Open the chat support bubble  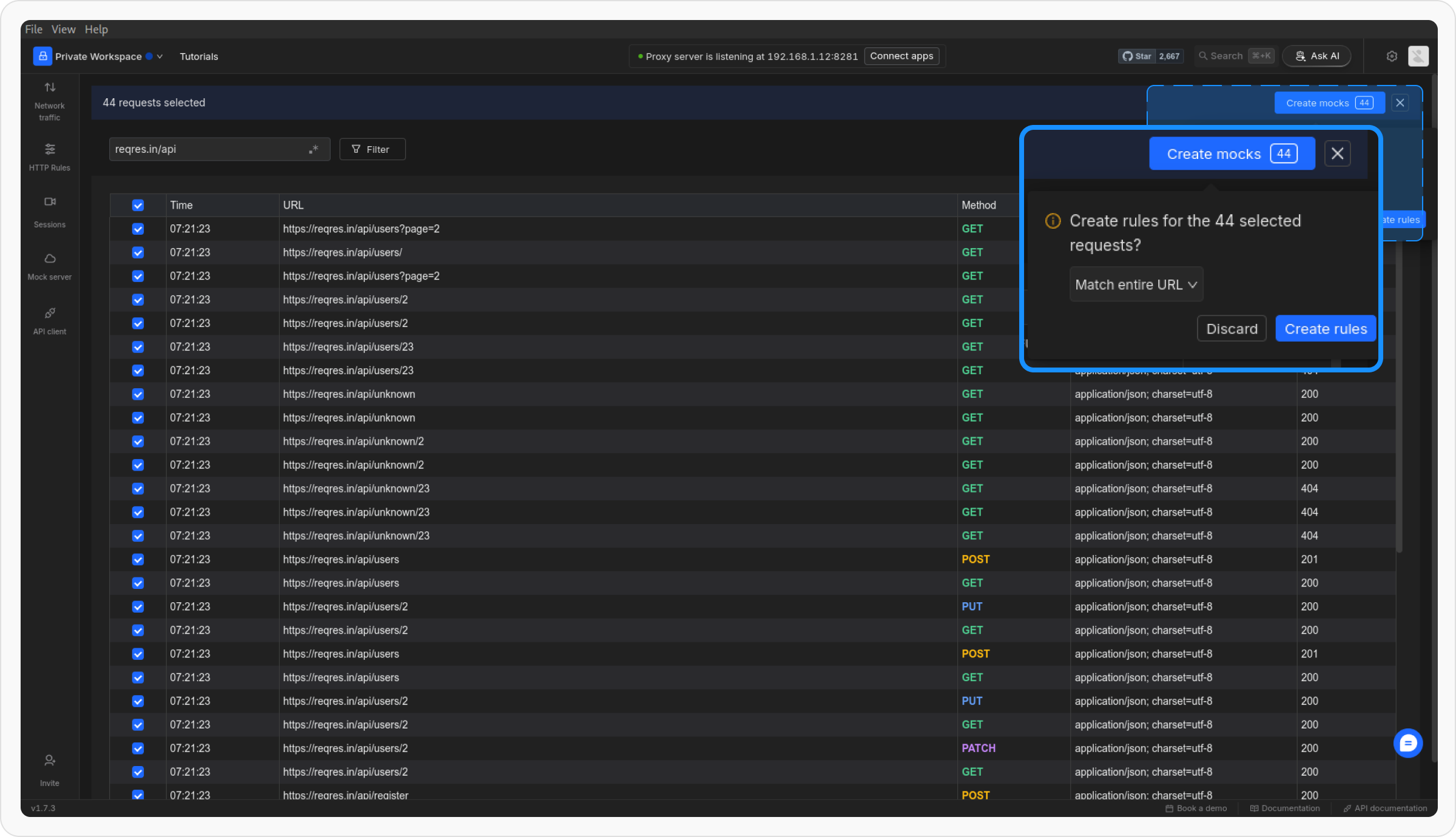pyautogui.click(x=1407, y=743)
